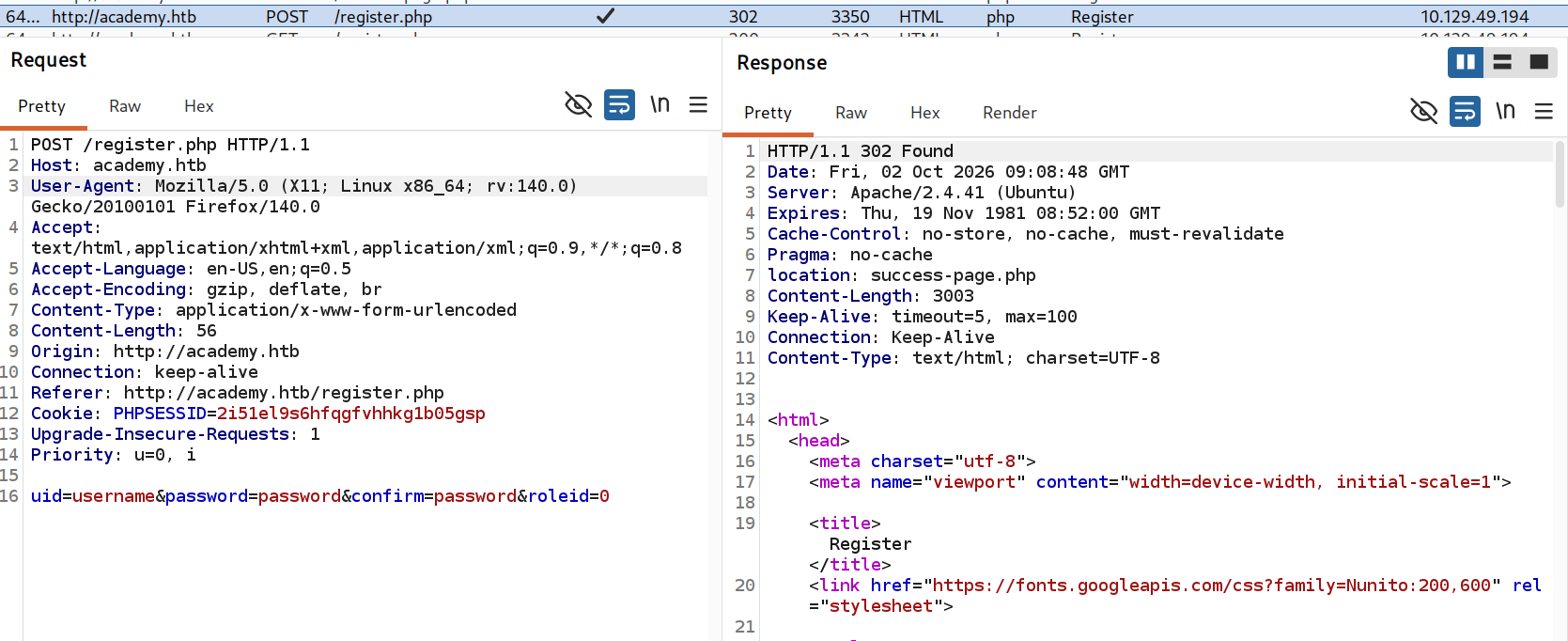Image resolution: width=1568 pixels, height=641 pixels.
Task: Switch to the Request Raw tab
Action: 125,106
